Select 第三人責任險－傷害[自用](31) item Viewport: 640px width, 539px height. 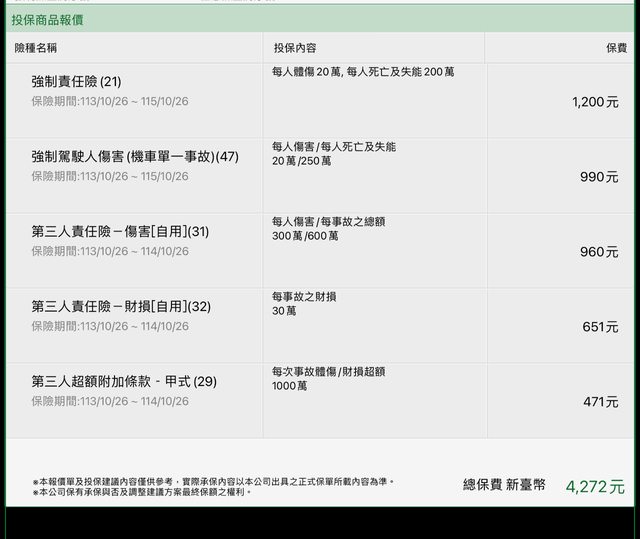pyautogui.click(x=120, y=232)
